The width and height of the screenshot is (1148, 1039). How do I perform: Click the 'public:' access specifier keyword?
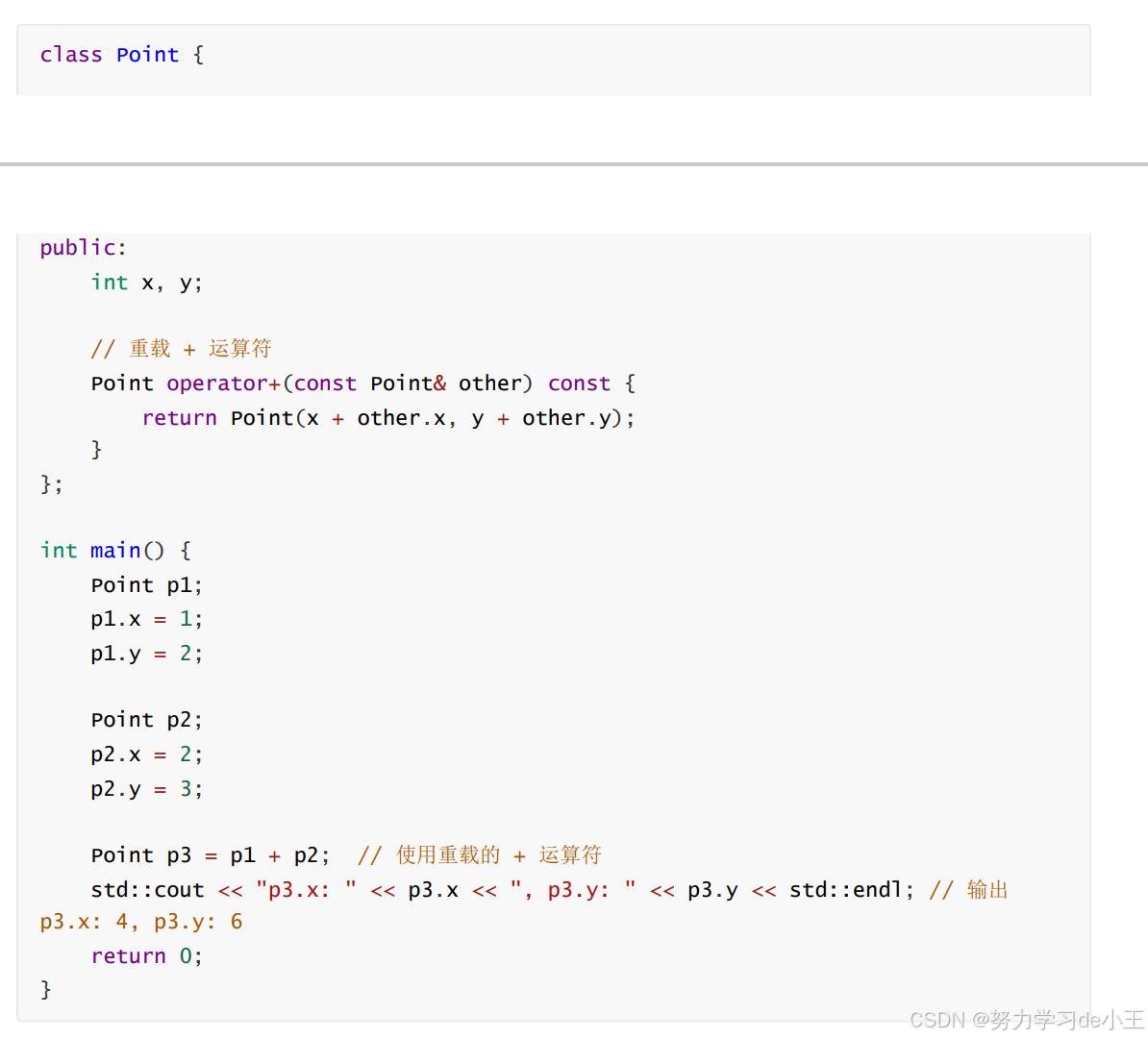(84, 248)
